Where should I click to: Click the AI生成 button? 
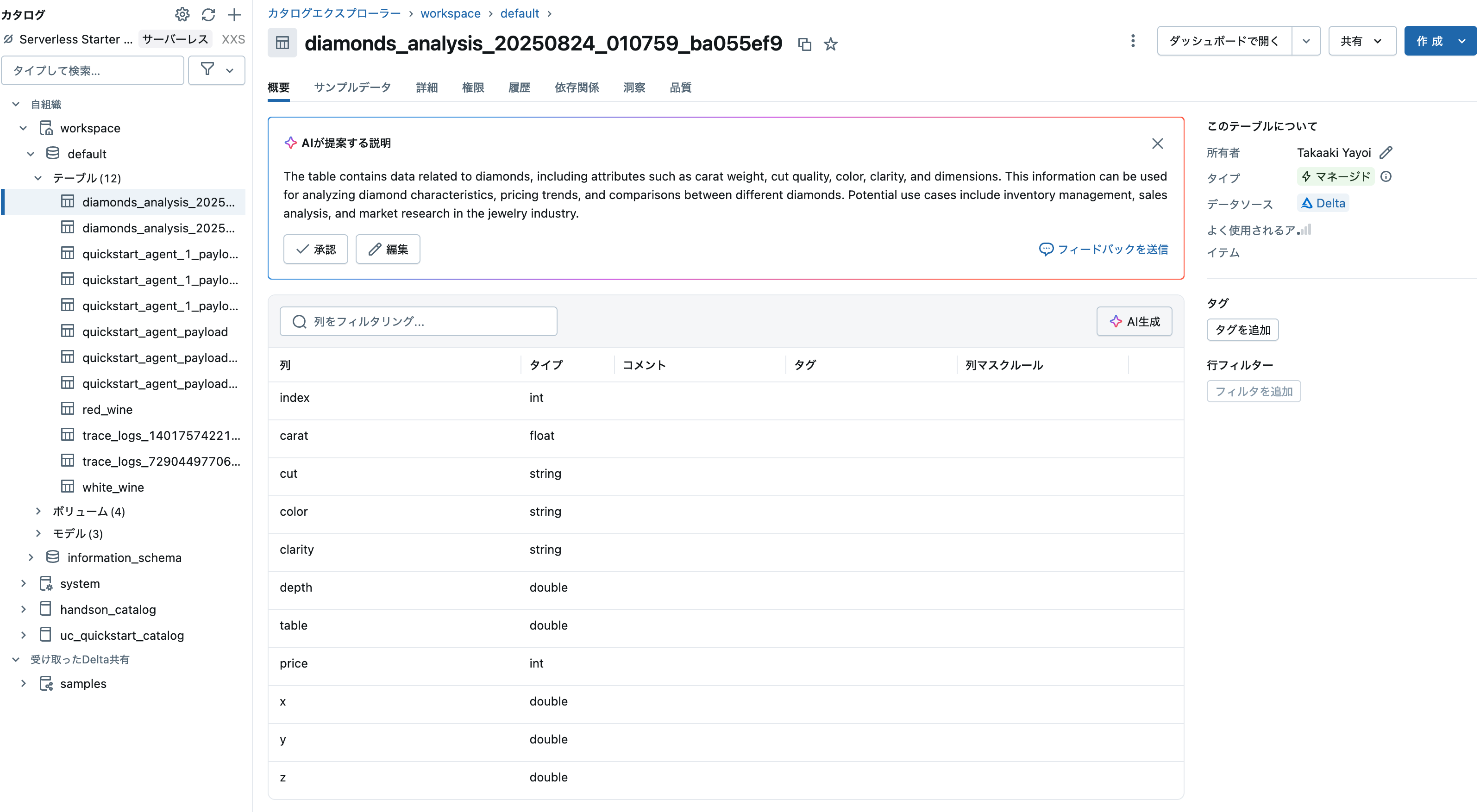(1134, 322)
